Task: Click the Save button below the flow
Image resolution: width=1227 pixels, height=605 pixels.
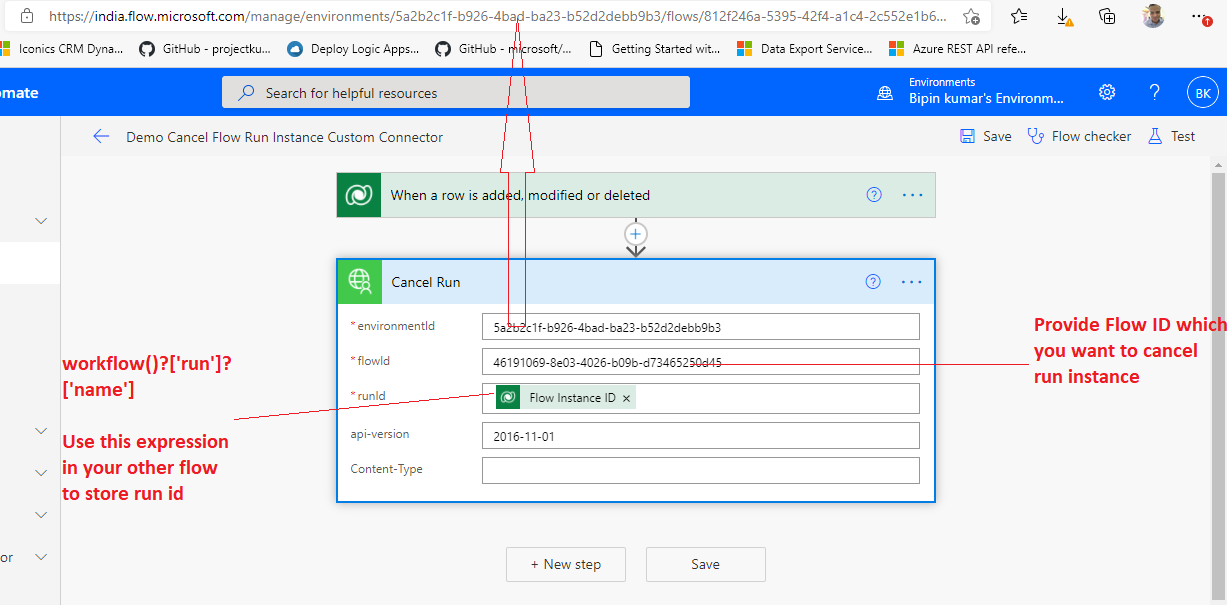Action: click(x=706, y=564)
